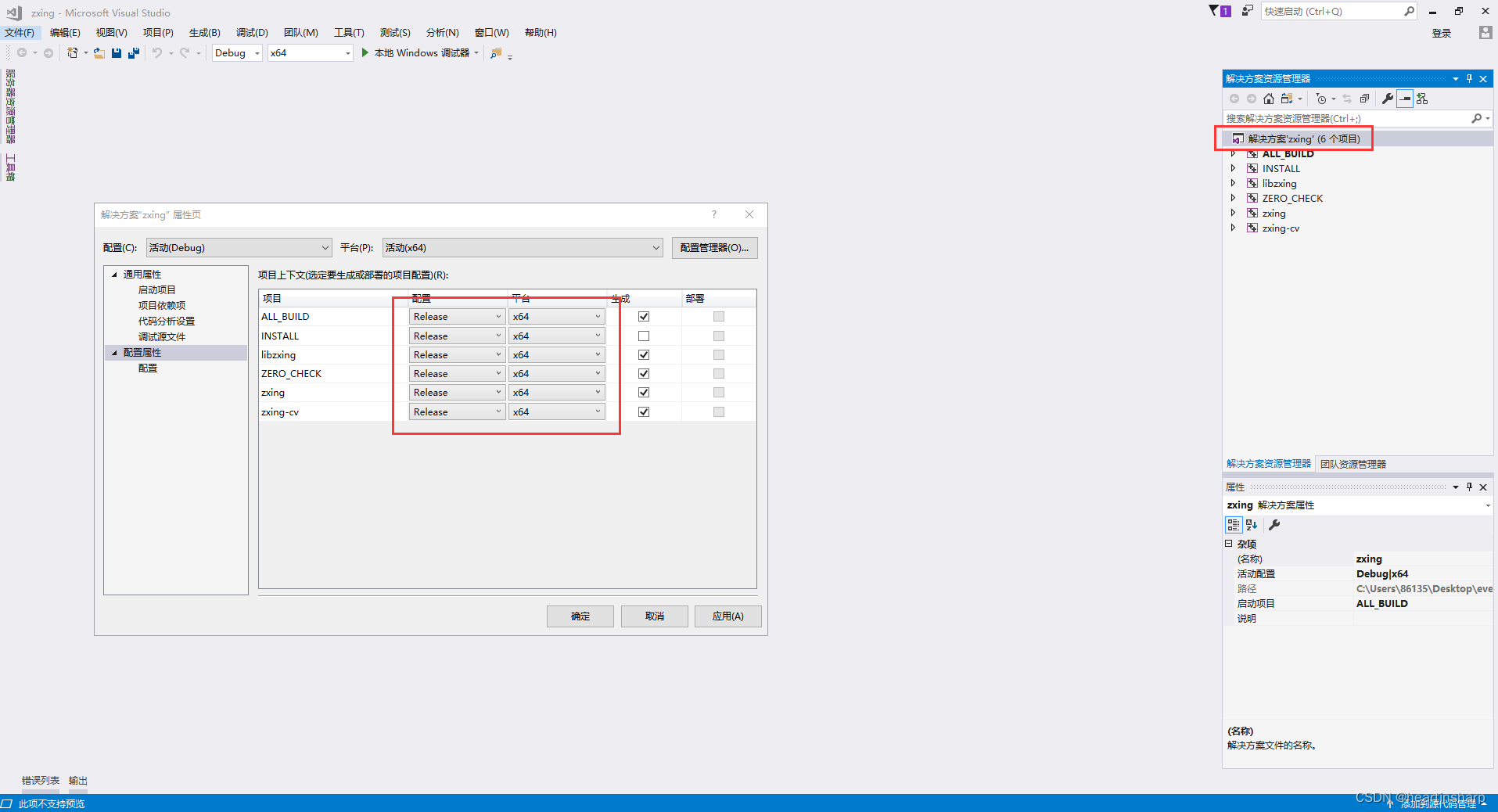Uncheck the 生成 checkbox for libzxing
Image resolution: width=1498 pixels, height=812 pixels.
click(x=643, y=354)
